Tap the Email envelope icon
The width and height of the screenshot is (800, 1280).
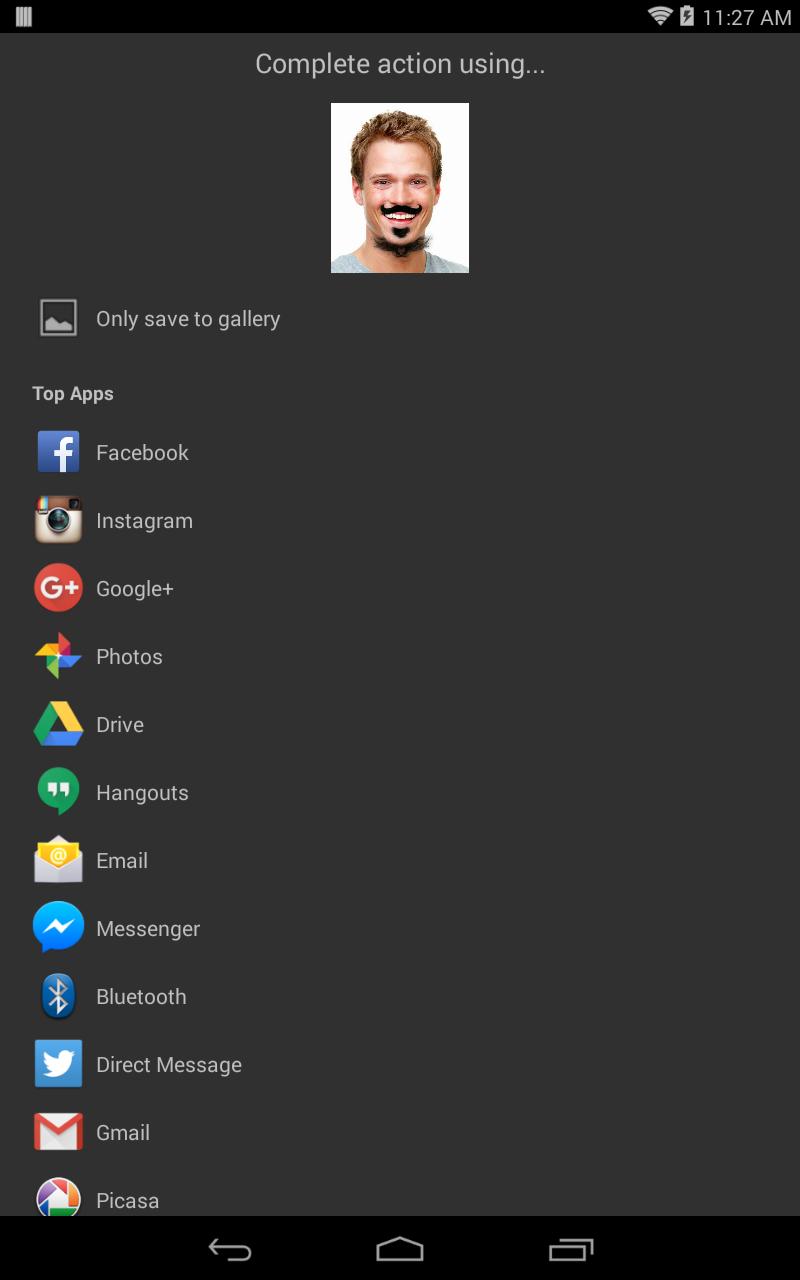tap(58, 860)
